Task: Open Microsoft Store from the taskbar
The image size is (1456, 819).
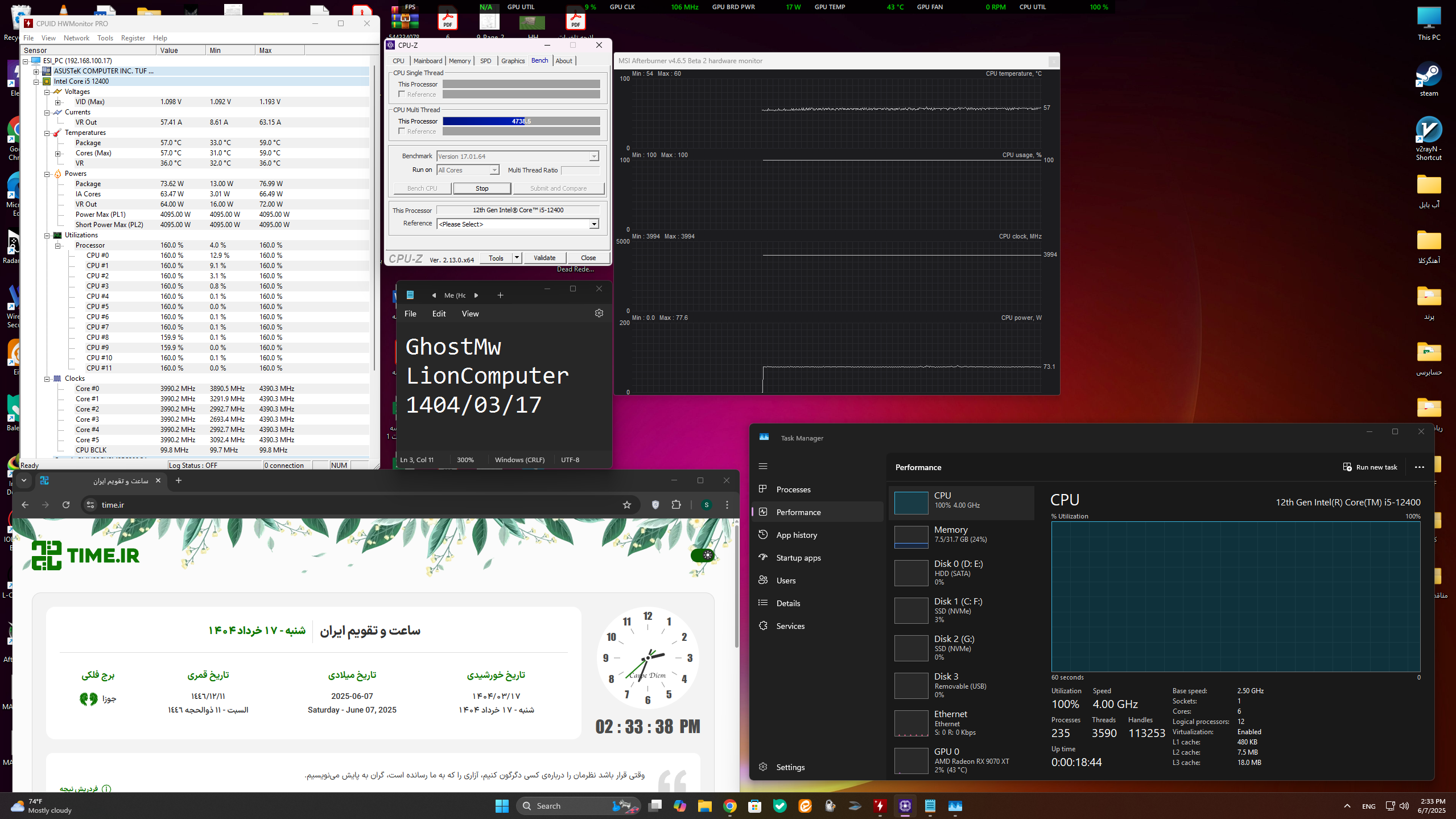Action: coord(755,806)
